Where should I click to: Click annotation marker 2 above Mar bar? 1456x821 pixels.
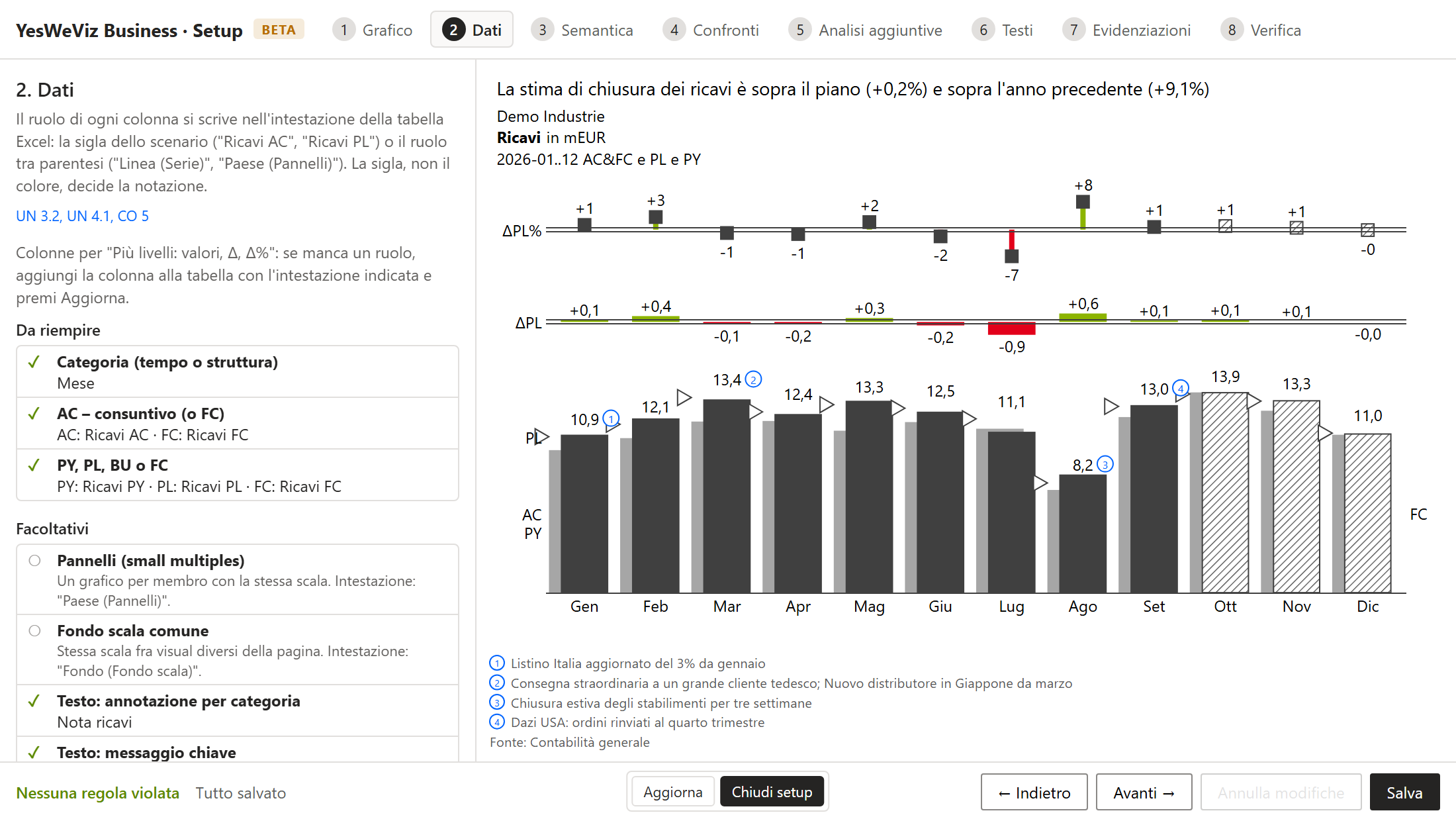(753, 379)
